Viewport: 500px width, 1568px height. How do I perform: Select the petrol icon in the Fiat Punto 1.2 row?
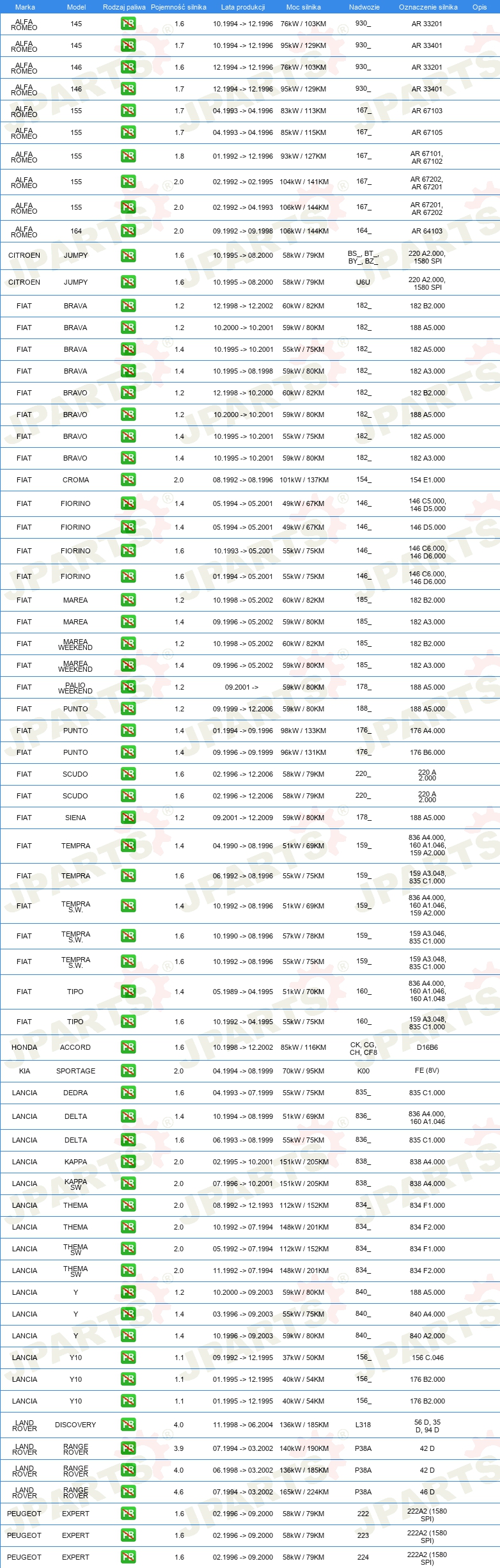(128, 709)
